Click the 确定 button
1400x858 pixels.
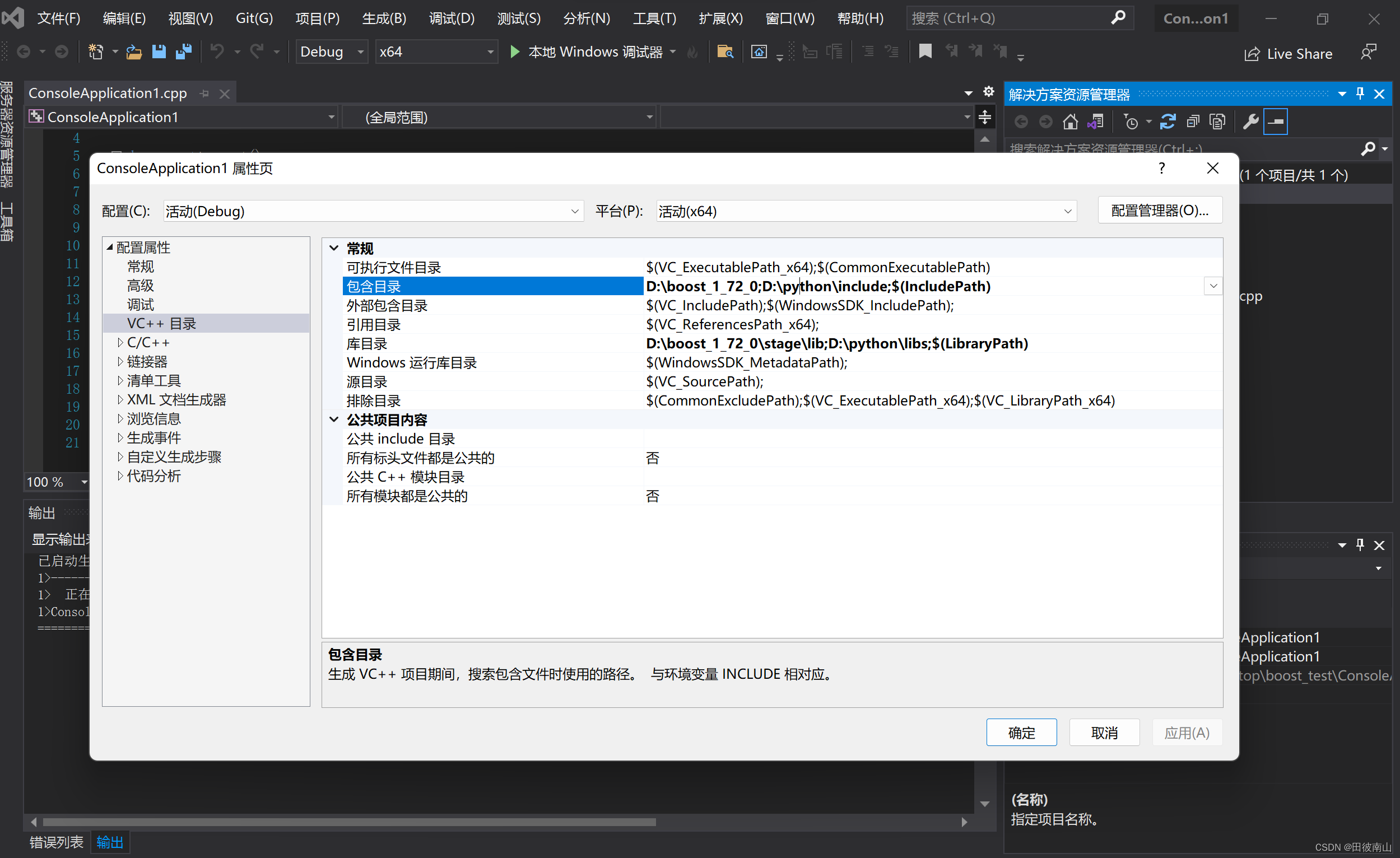tap(1022, 733)
